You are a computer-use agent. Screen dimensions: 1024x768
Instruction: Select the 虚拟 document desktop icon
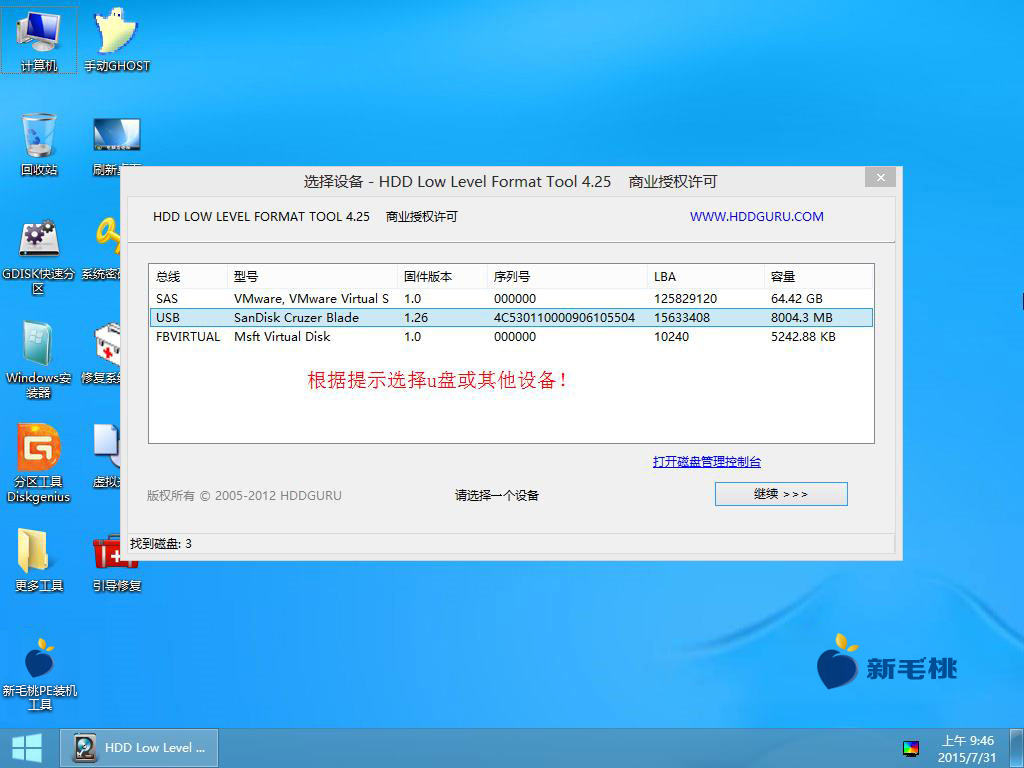click(106, 456)
